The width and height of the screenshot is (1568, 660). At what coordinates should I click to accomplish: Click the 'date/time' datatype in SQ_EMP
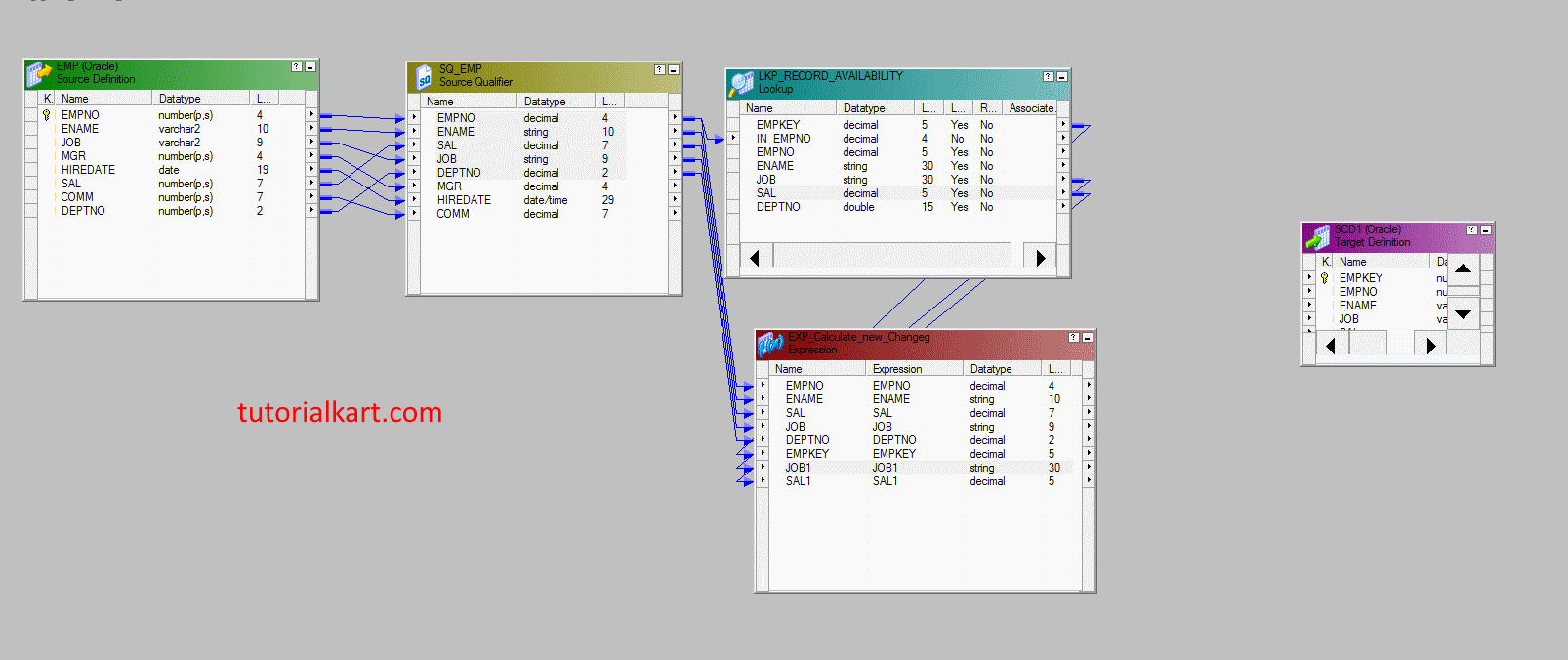545,200
